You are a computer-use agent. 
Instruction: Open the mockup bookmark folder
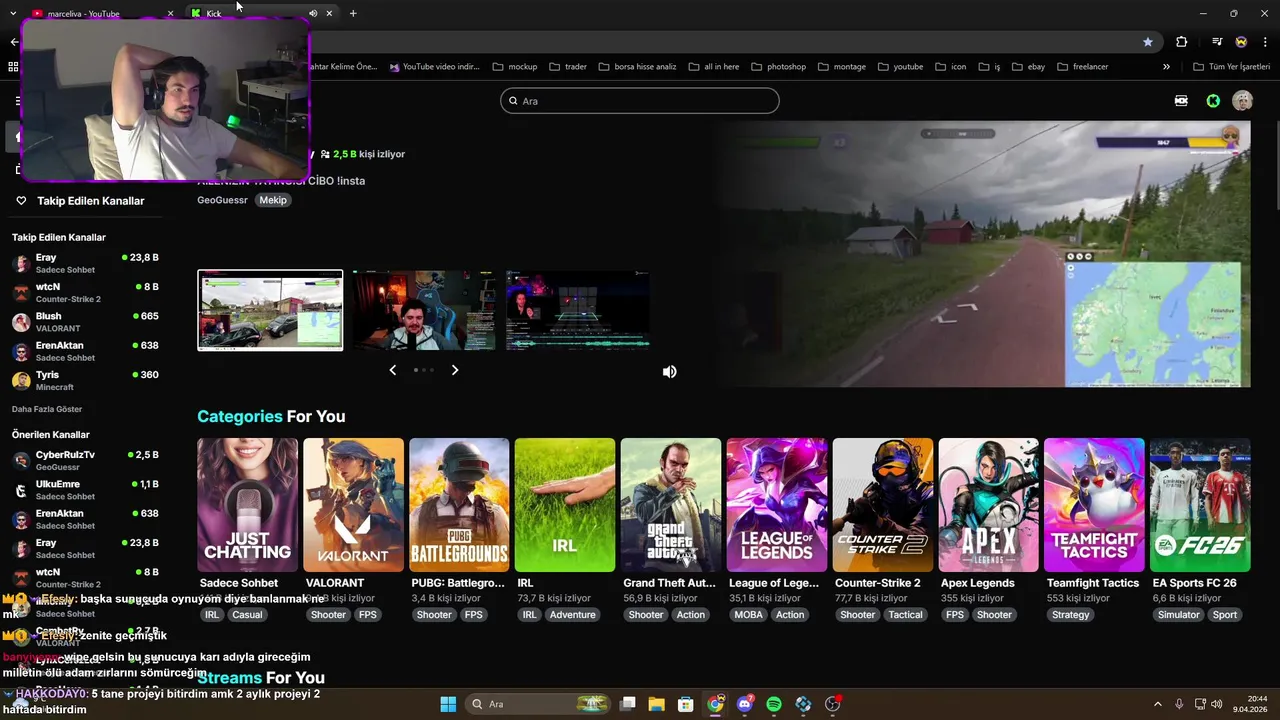515,67
